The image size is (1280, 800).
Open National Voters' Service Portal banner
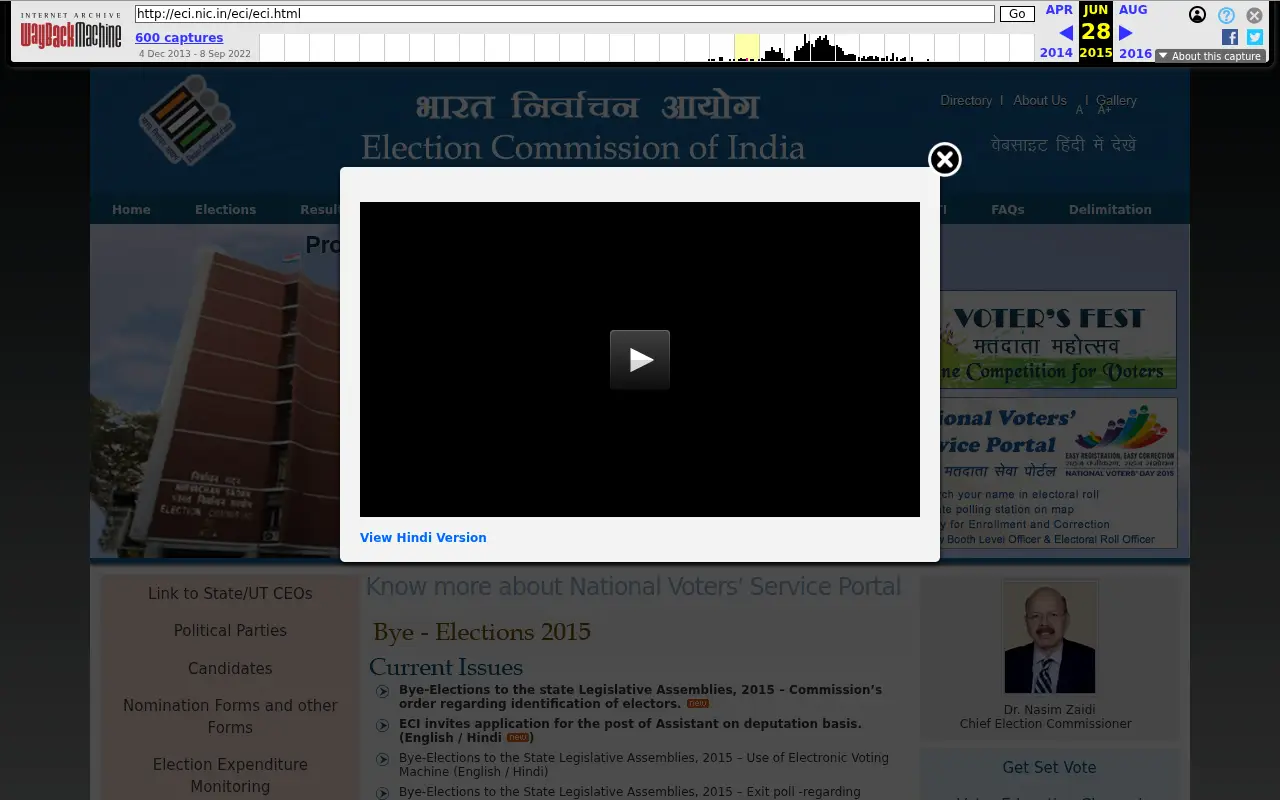pos(1058,473)
